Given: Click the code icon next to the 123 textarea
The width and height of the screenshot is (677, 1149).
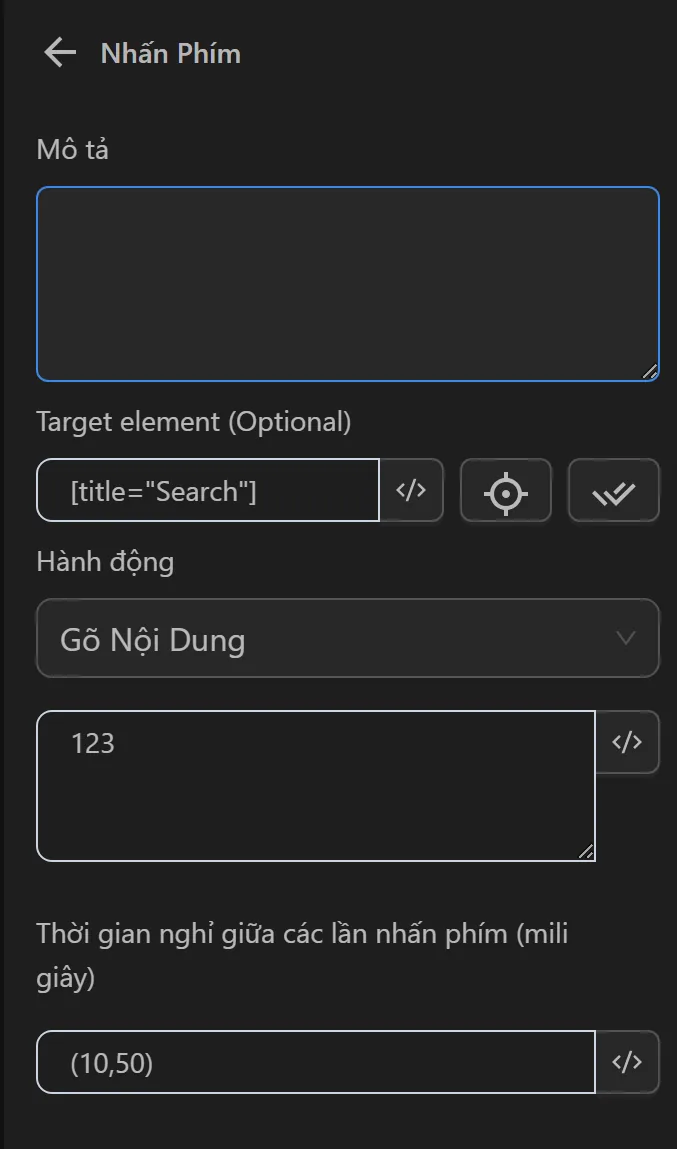Looking at the screenshot, I should point(627,742).
